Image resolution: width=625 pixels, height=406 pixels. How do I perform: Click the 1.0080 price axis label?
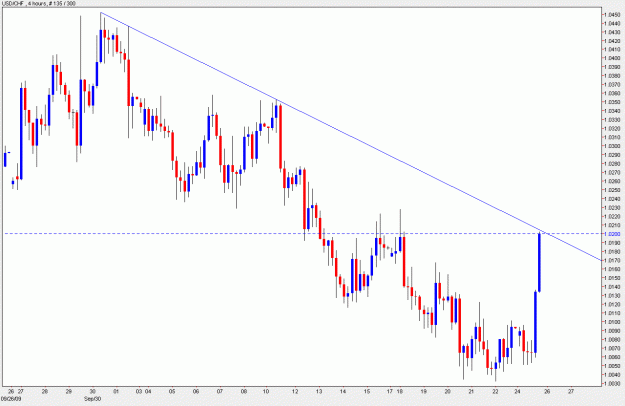tap(612, 339)
